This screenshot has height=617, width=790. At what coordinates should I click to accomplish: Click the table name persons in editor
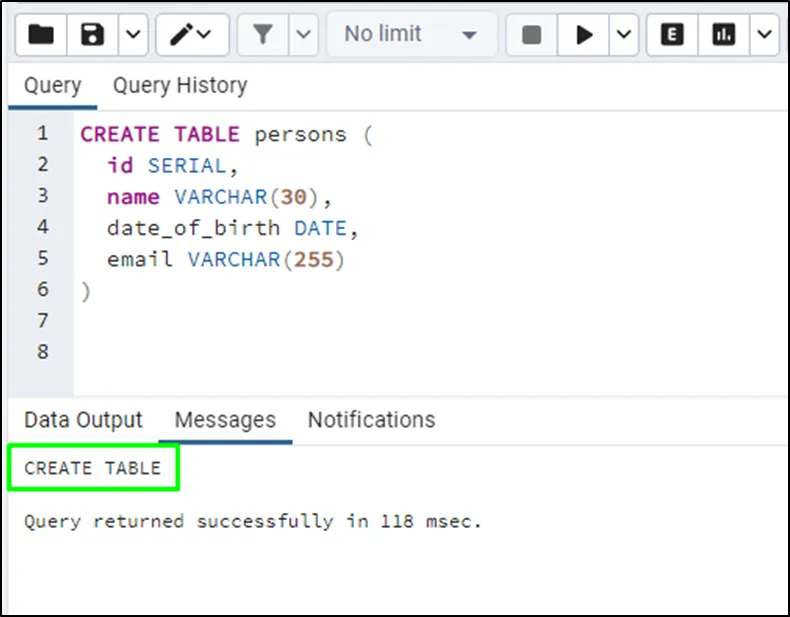pyautogui.click(x=300, y=134)
